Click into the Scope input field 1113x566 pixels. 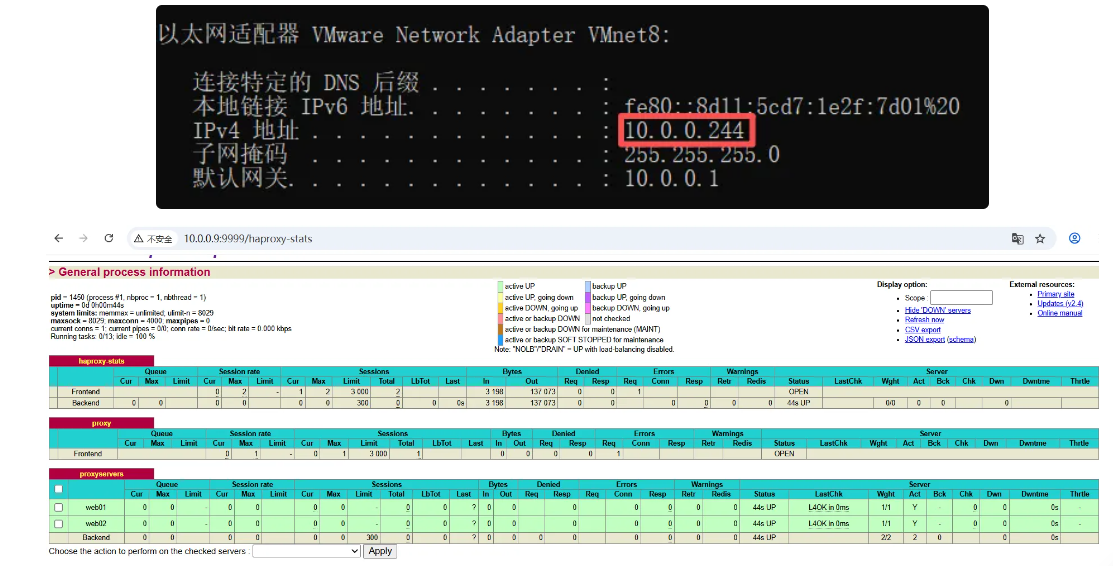[961, 298]
